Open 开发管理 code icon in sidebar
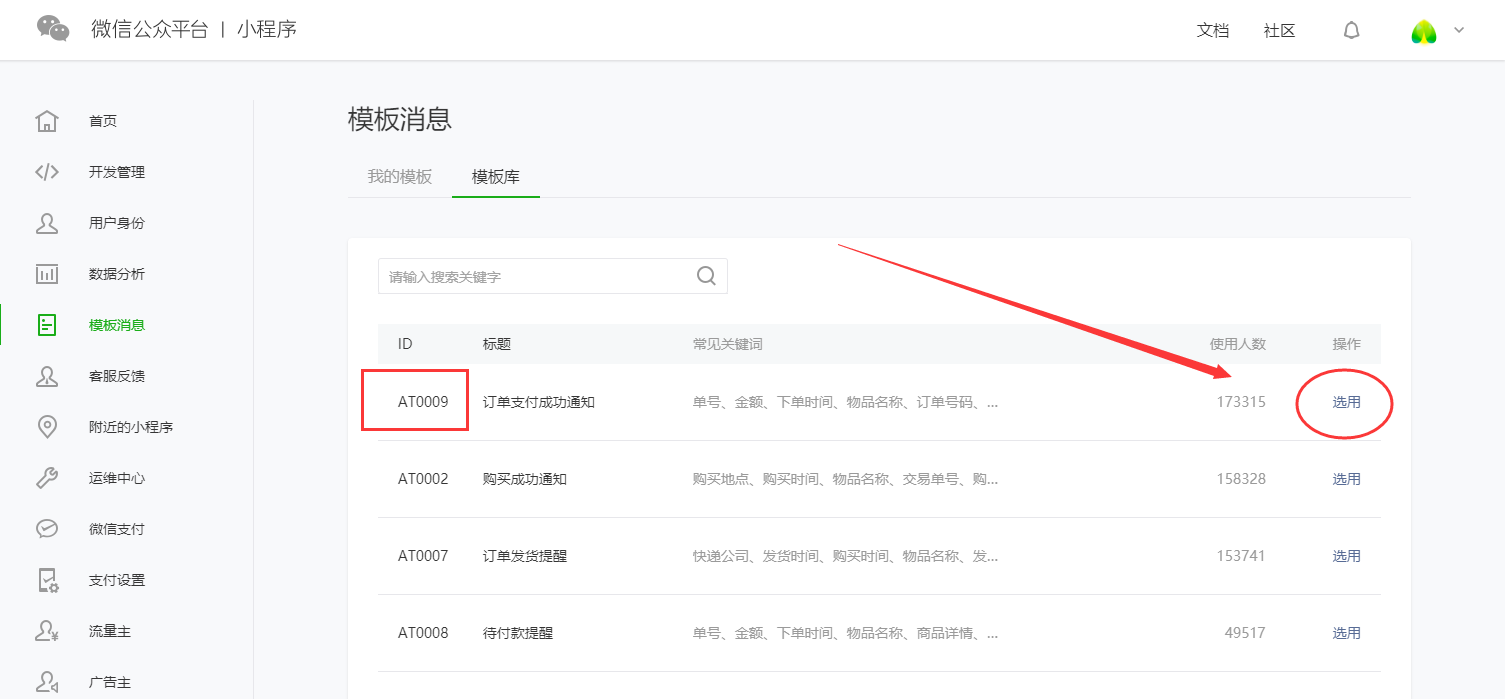 (47, 172)
